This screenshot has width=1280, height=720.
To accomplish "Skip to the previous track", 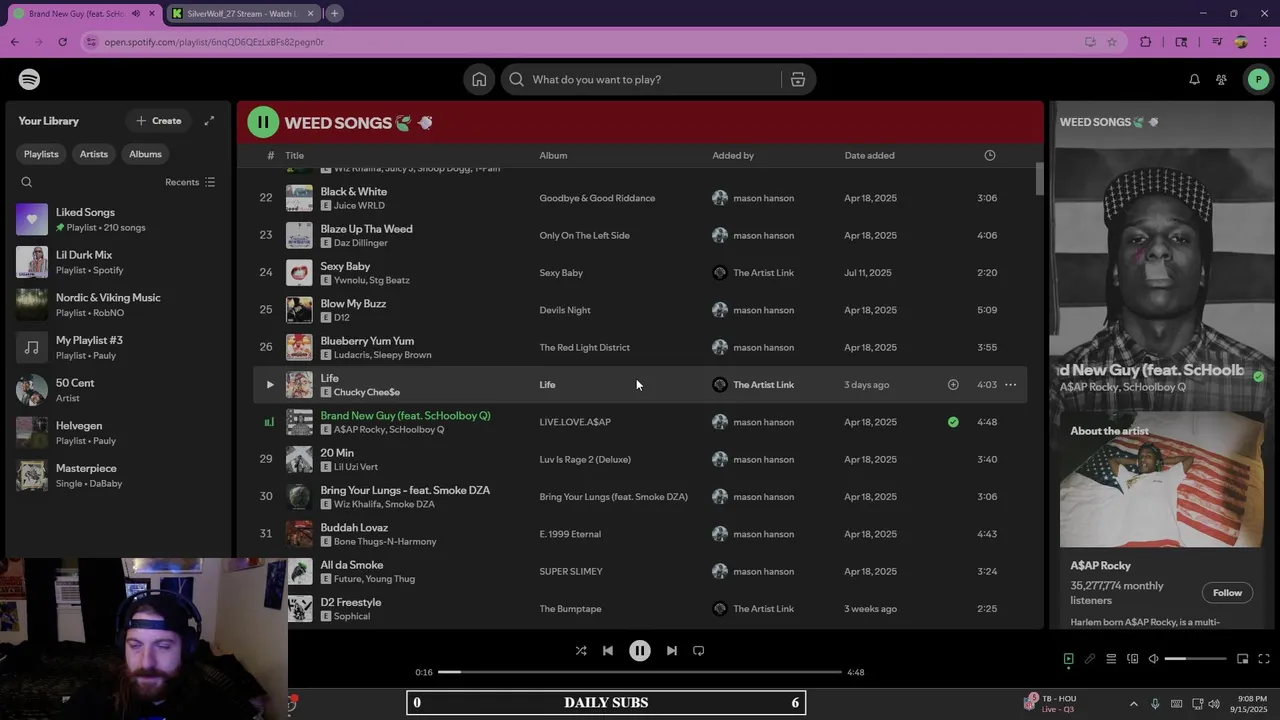I will tap(608, 651).
